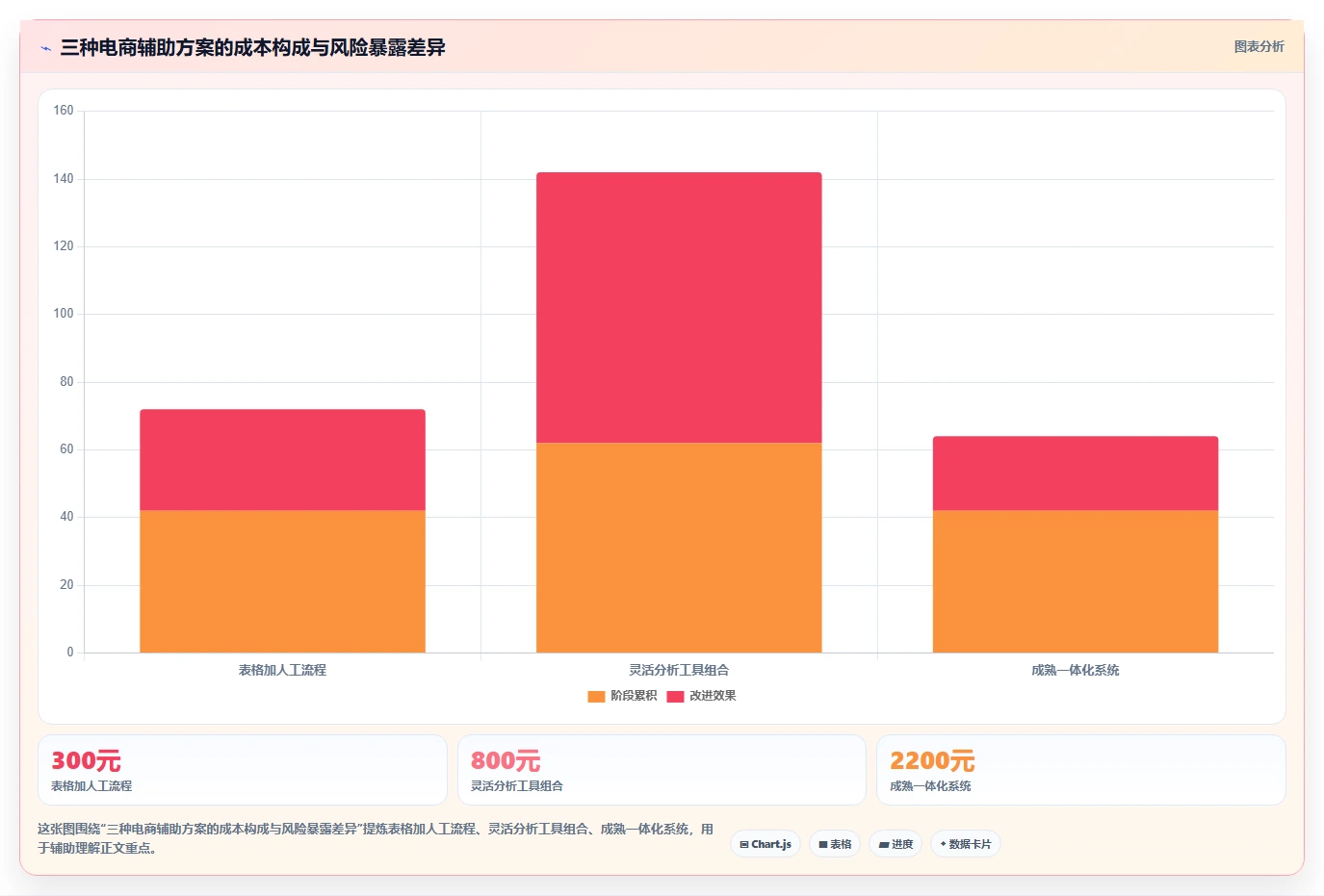Viewport: 1324px width, 896px height.
Task: Click orange bar segment for 表格加人工流程
Action: point(282,581)
